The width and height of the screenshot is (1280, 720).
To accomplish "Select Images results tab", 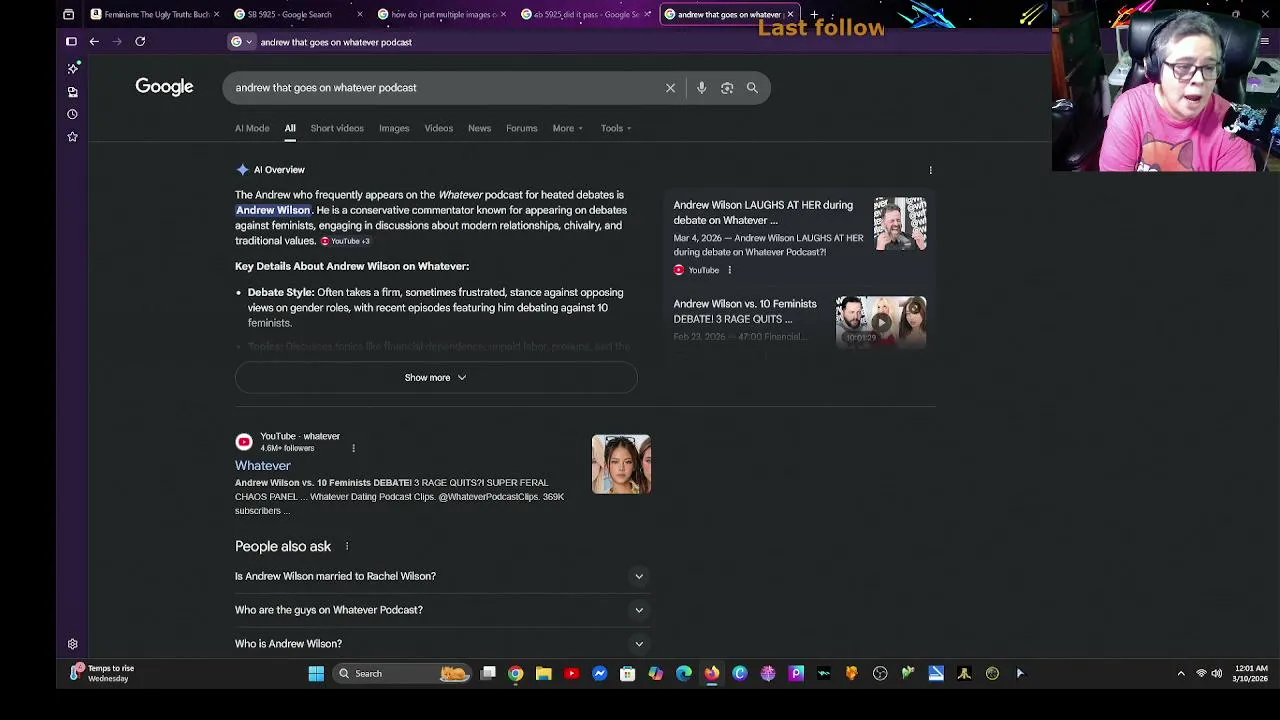I will tap(394, 128).
